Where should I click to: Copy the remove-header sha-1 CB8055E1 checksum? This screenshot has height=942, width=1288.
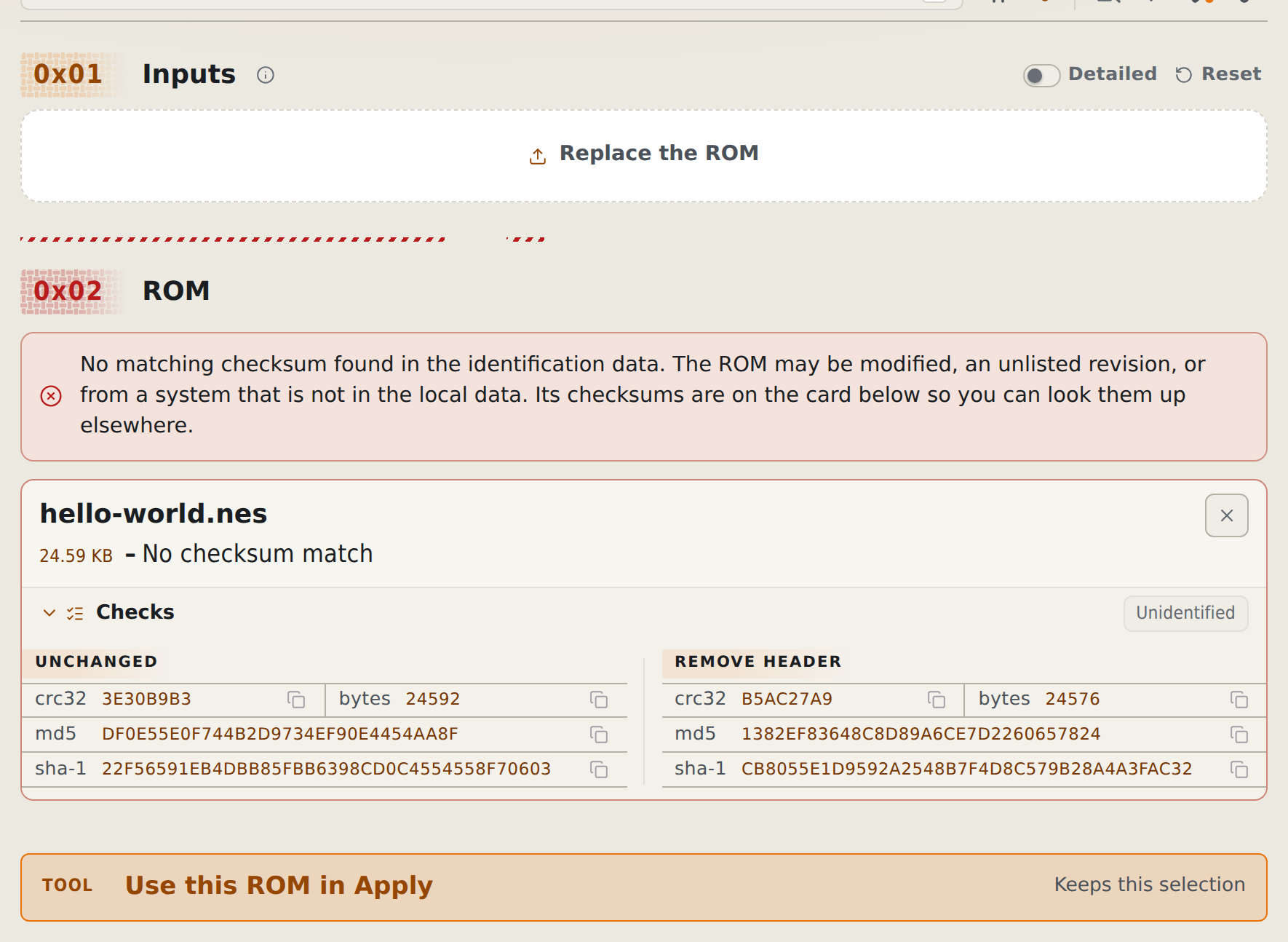[1239, 769]
